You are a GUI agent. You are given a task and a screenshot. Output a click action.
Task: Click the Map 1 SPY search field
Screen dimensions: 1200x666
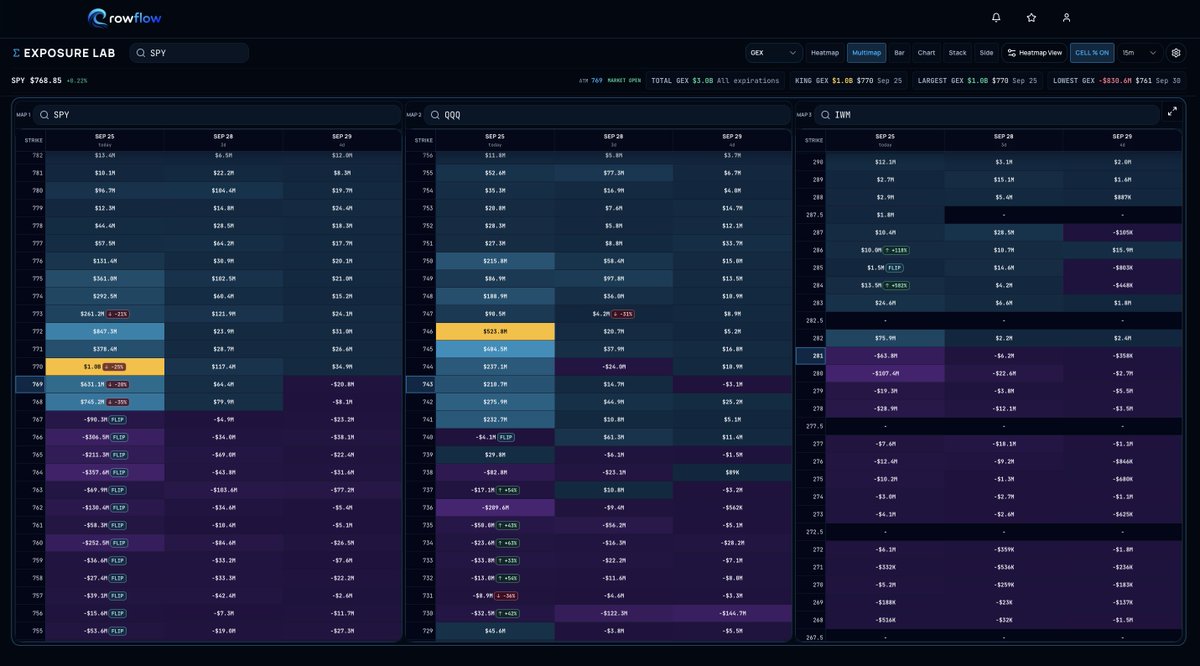pyautogui.click(x=217, y=115)
